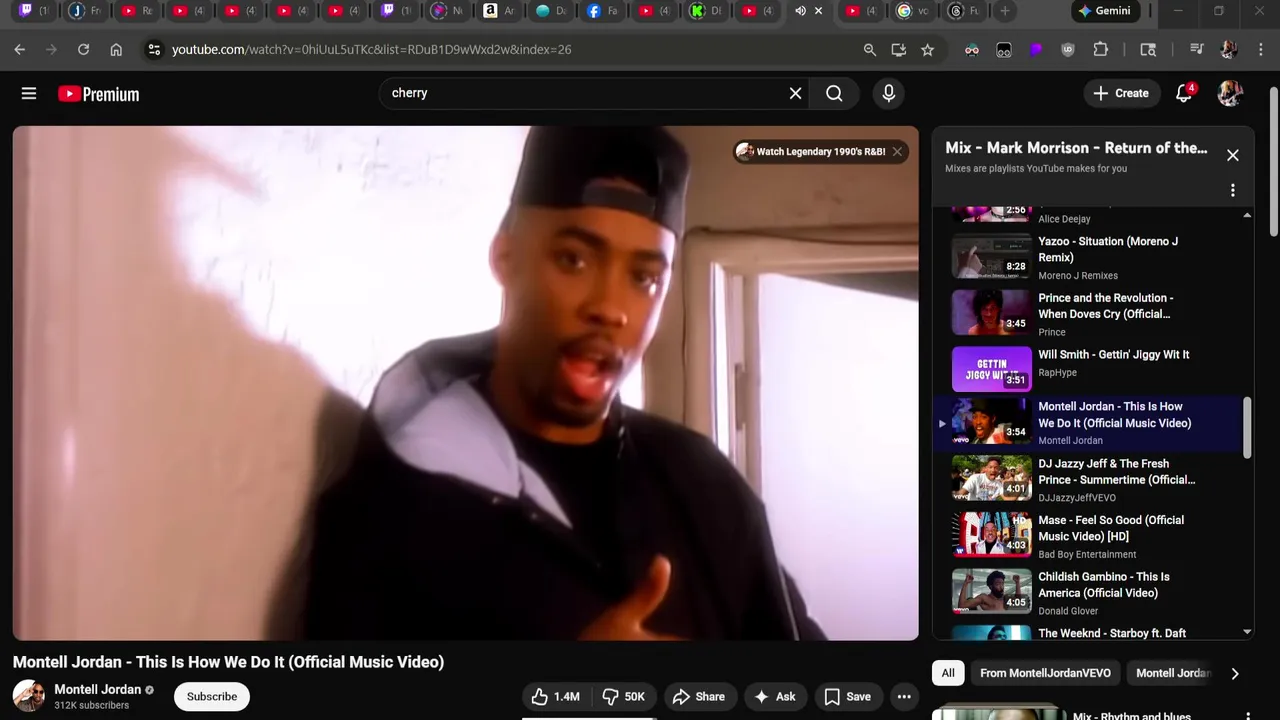Bookmark this page with the star
Viewport: 1280px width, 720px height.
coord(928,49)
